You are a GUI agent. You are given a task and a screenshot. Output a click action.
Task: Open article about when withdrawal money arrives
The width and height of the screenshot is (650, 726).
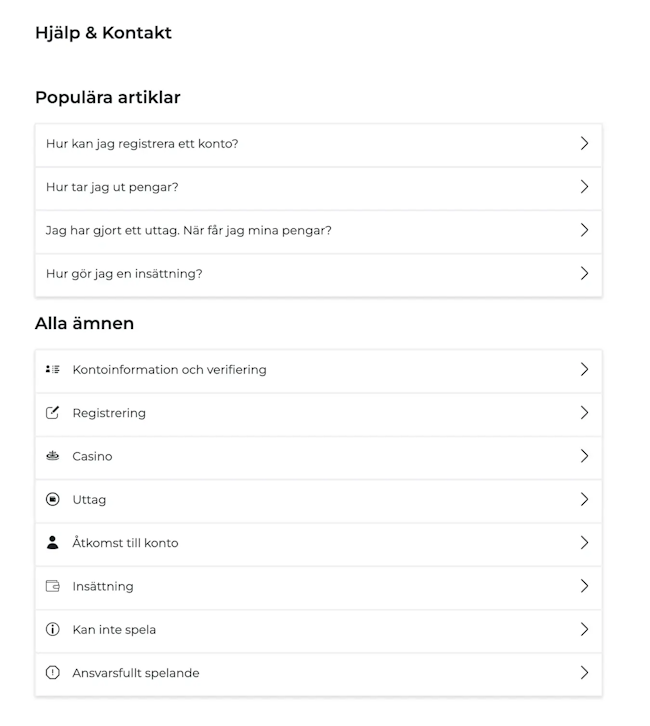[x=319, y=230]
